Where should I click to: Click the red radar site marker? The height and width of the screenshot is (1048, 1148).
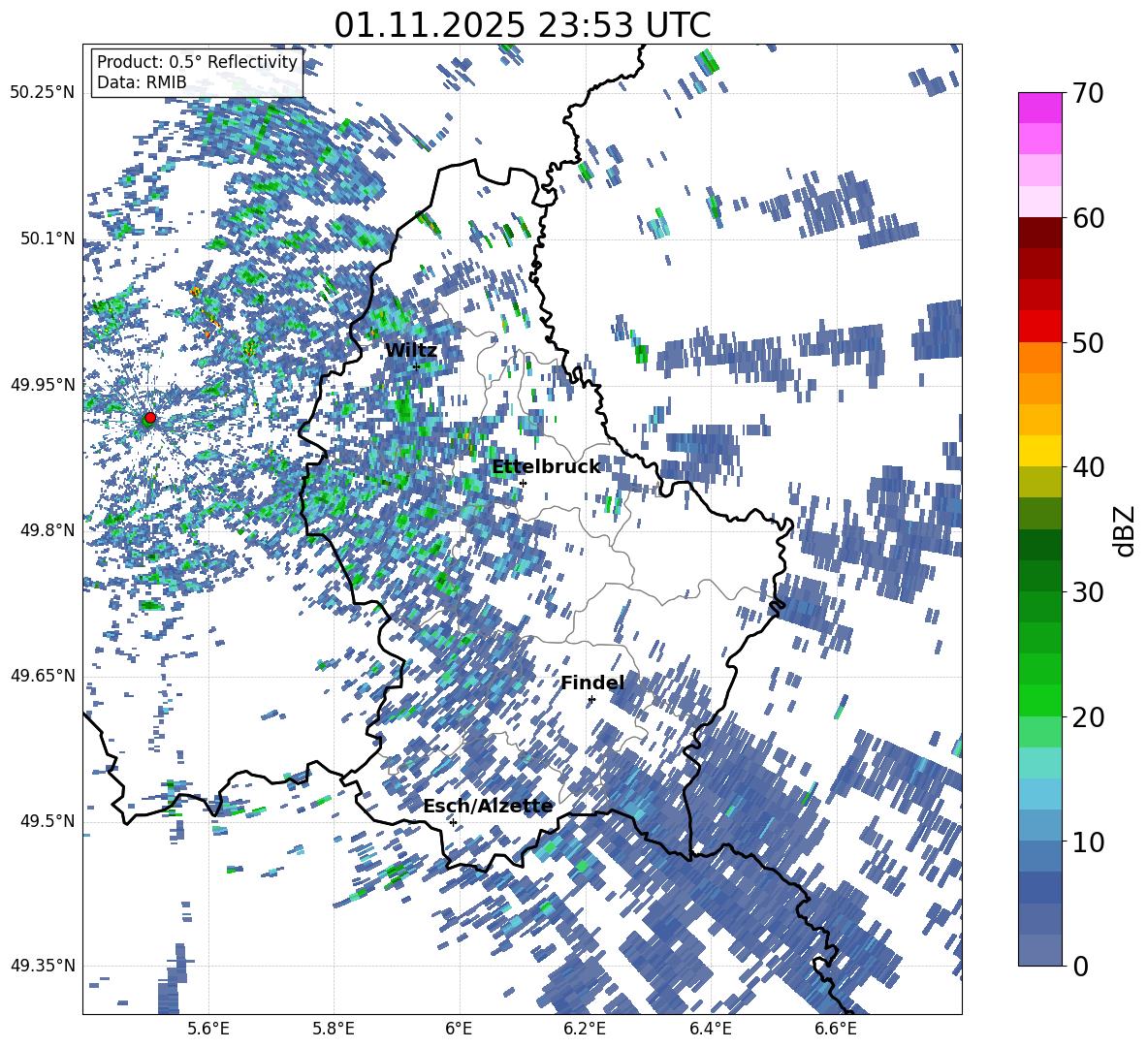[150, 417]
